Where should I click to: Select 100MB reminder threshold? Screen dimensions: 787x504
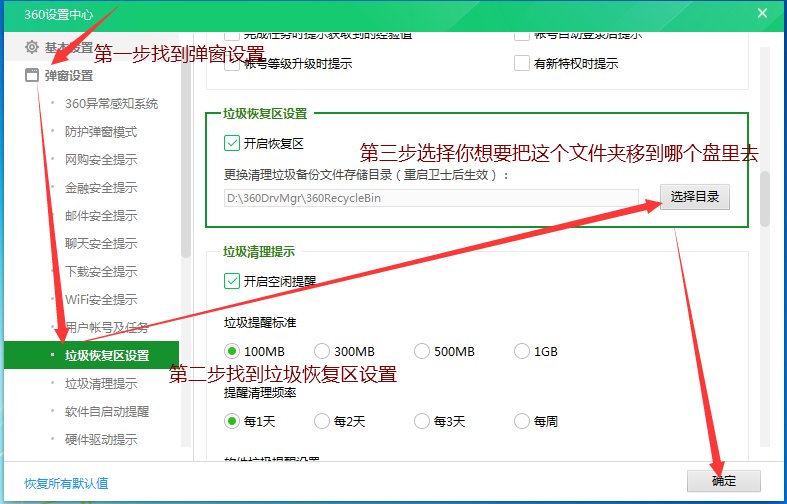click(231, 351)
